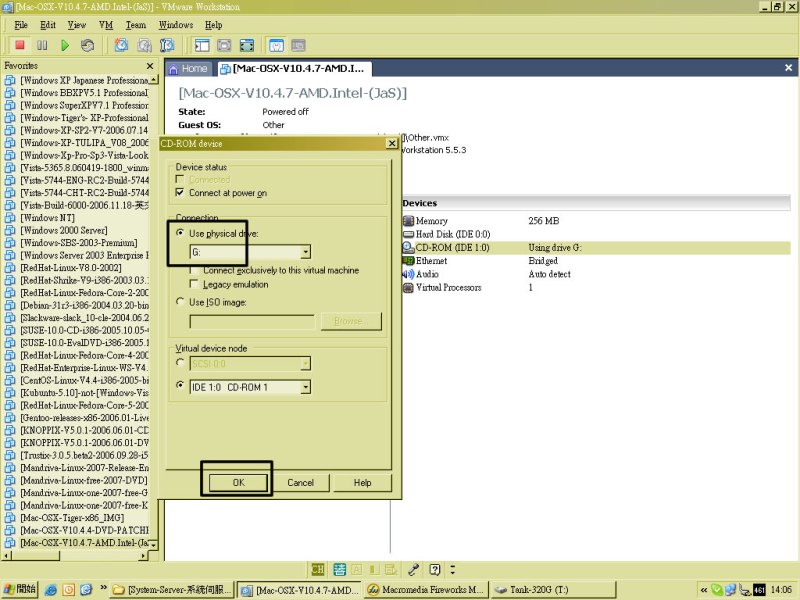Click the Quick Switch toolbar icon
This screenshot has width=800, height=600.
tap(224, 45)
